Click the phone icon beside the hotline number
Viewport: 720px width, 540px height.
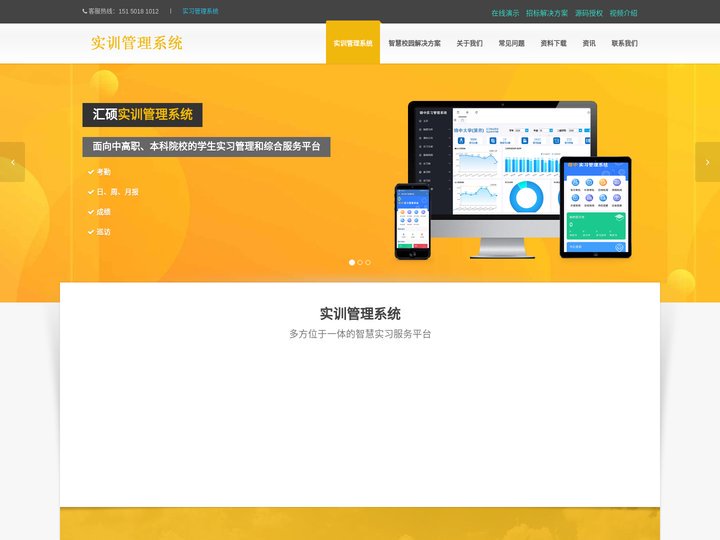(84, 11)
